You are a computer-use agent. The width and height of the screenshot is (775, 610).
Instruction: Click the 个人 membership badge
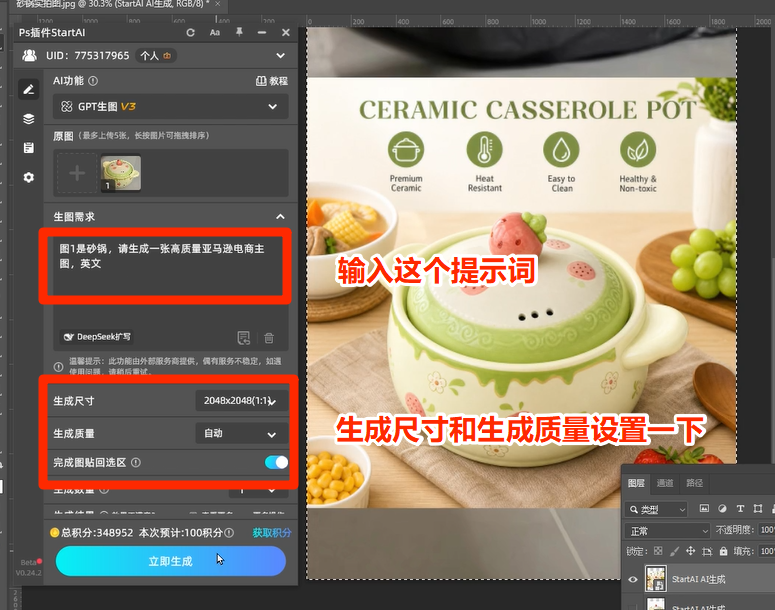tap(156, 56)
